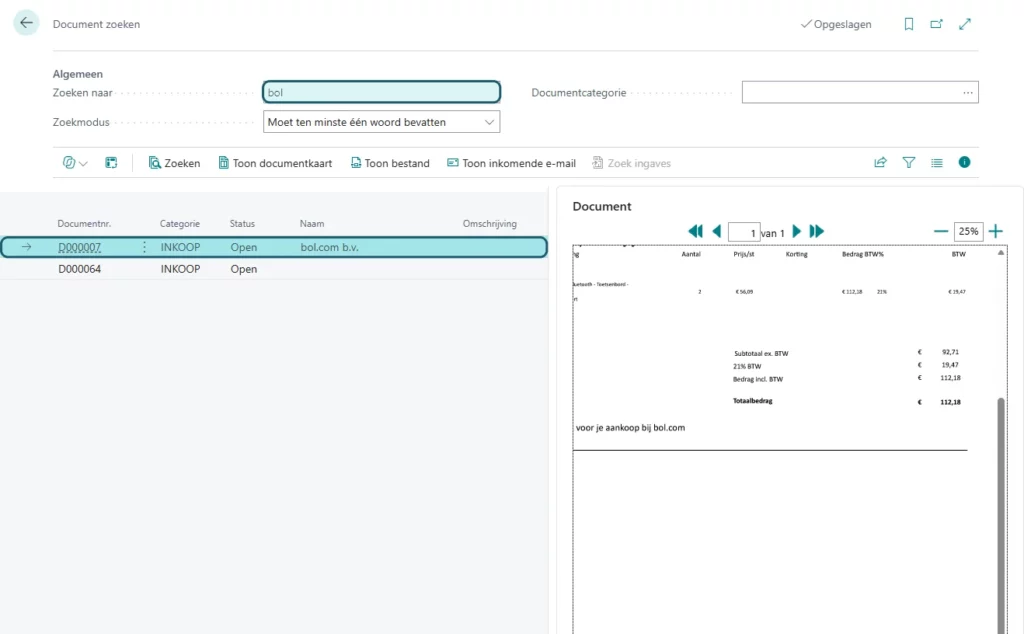Click the 25% zoom level field
Viewport: 1024px width, 634px height.
[968, 231]
